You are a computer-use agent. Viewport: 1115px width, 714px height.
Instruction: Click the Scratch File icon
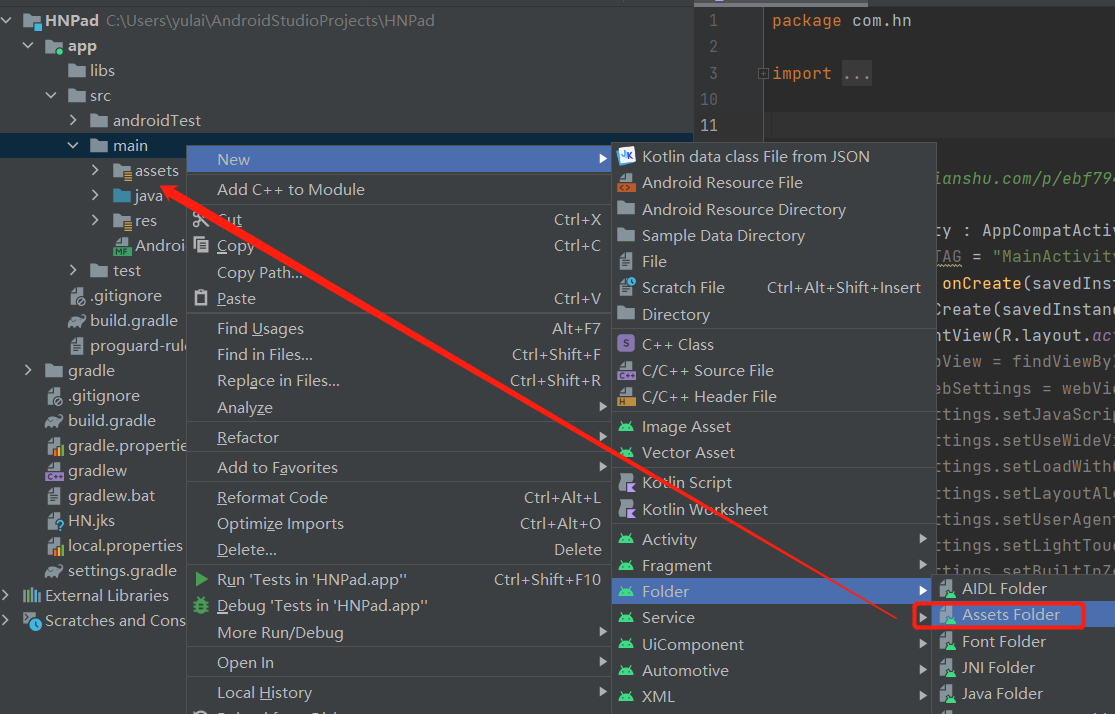point(626,287)
